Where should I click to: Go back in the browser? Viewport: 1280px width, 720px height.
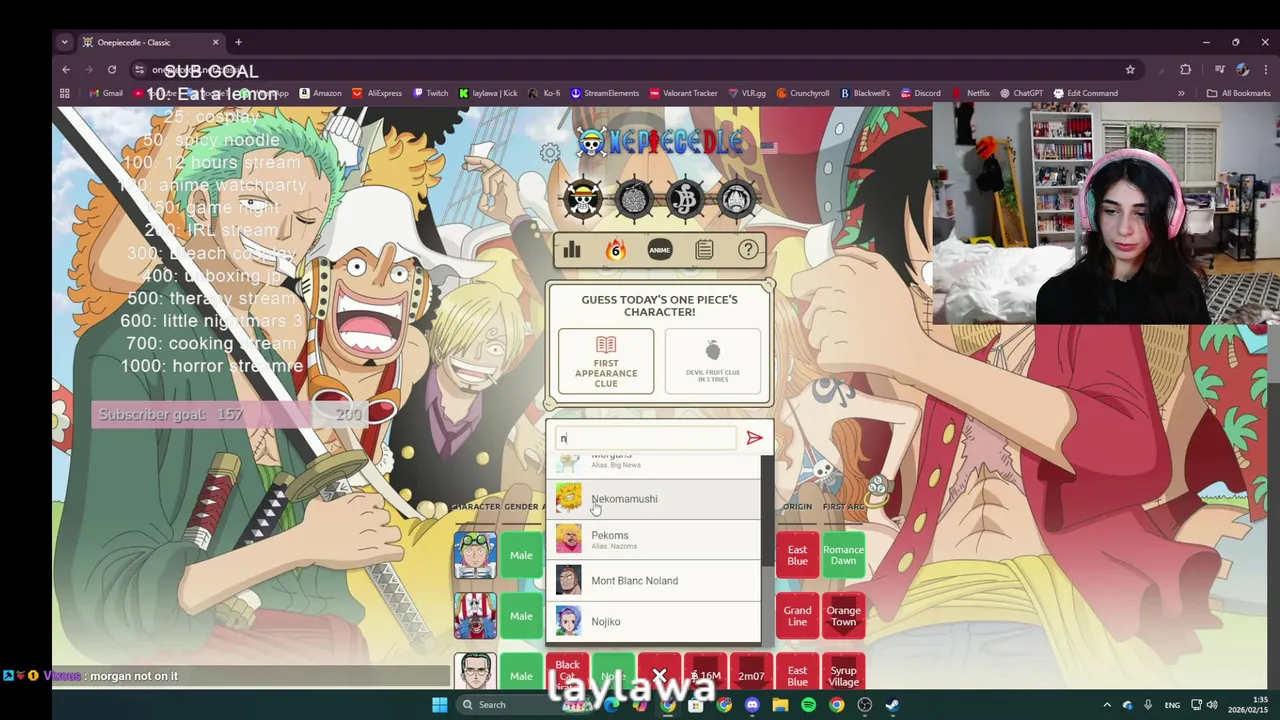click(x=66, y=69)
